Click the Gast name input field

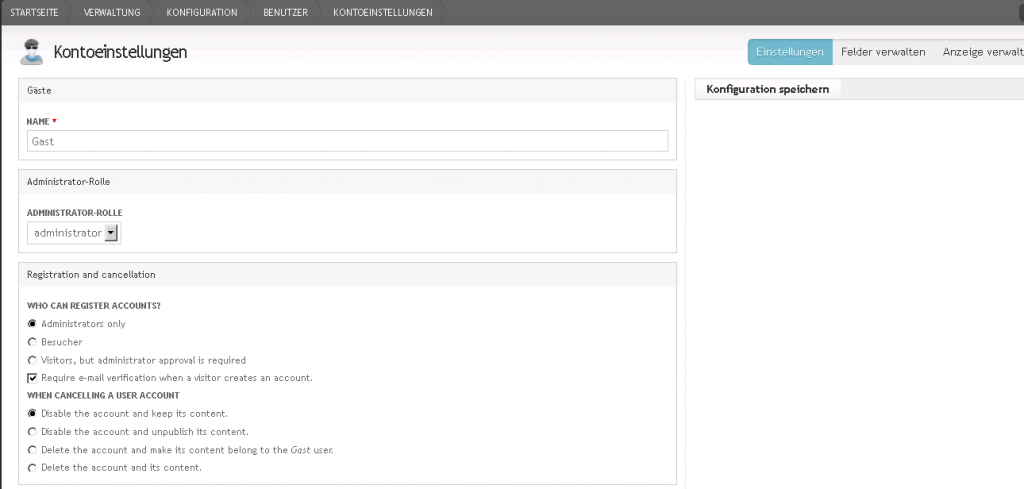347,141
